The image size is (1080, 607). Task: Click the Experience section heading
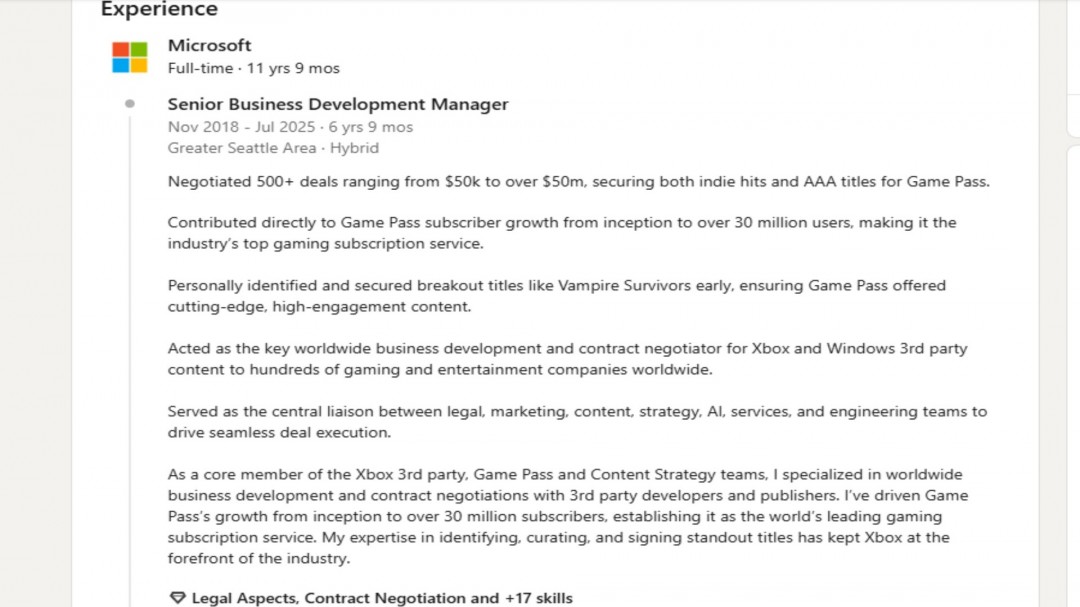point(158,10)
